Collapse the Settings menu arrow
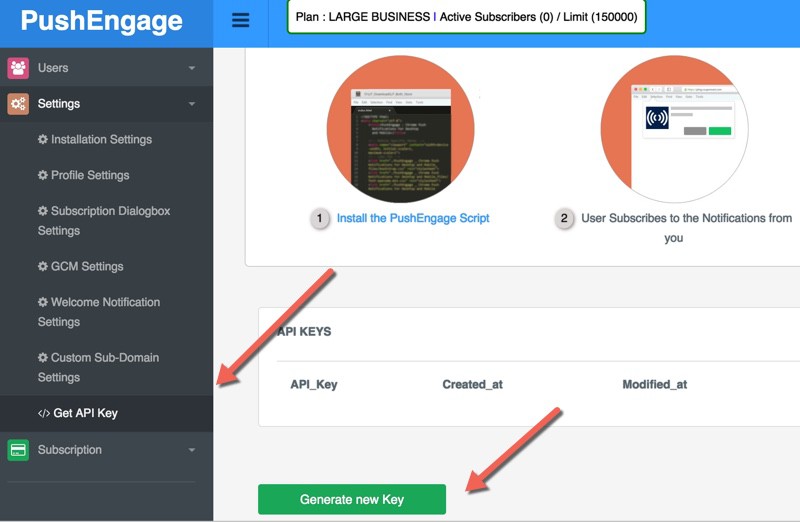This screenshot has width=800, height=522. click(192, 104)
